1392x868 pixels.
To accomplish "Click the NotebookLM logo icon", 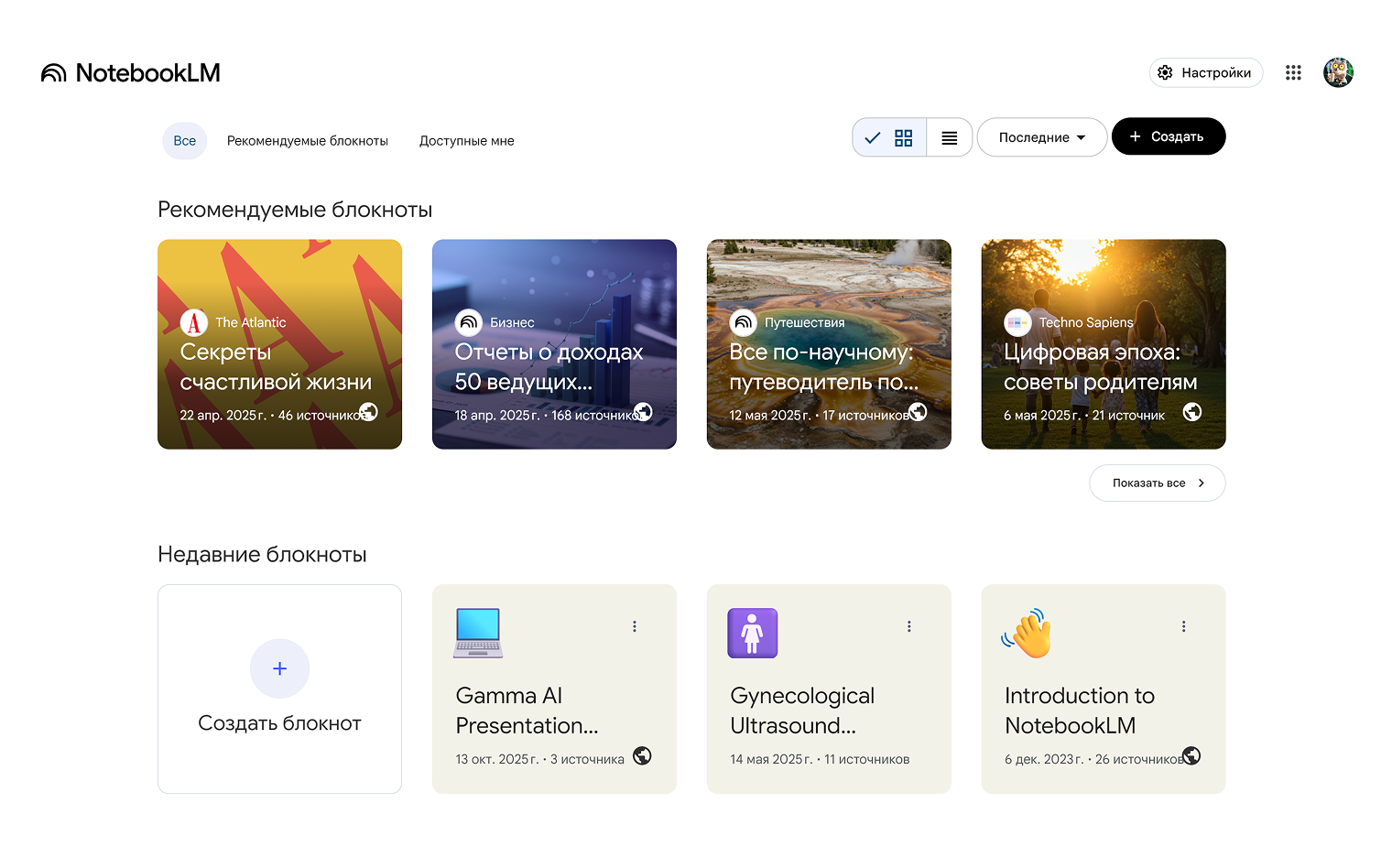I will tap(54, 73).
